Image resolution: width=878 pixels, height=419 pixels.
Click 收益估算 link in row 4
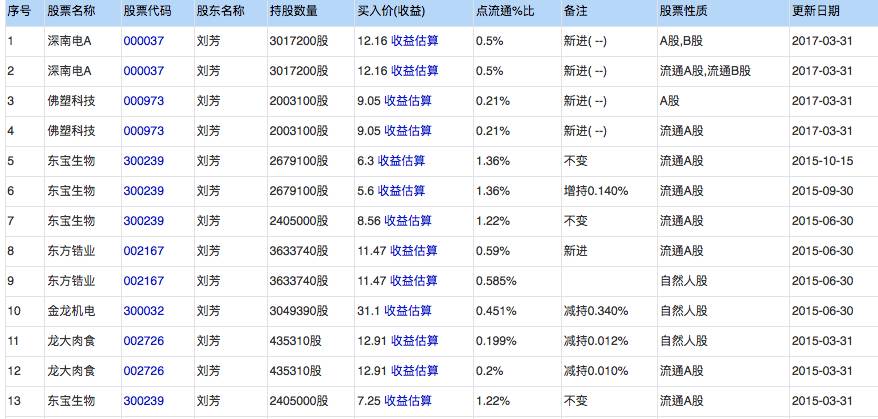pos(408,131)
